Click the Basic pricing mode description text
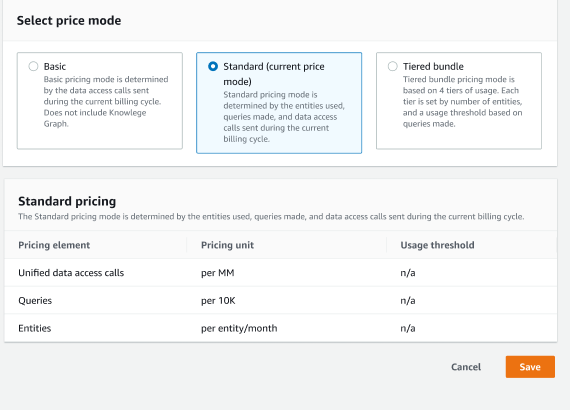This screenshot has width=570, height=410. point(106,101)
